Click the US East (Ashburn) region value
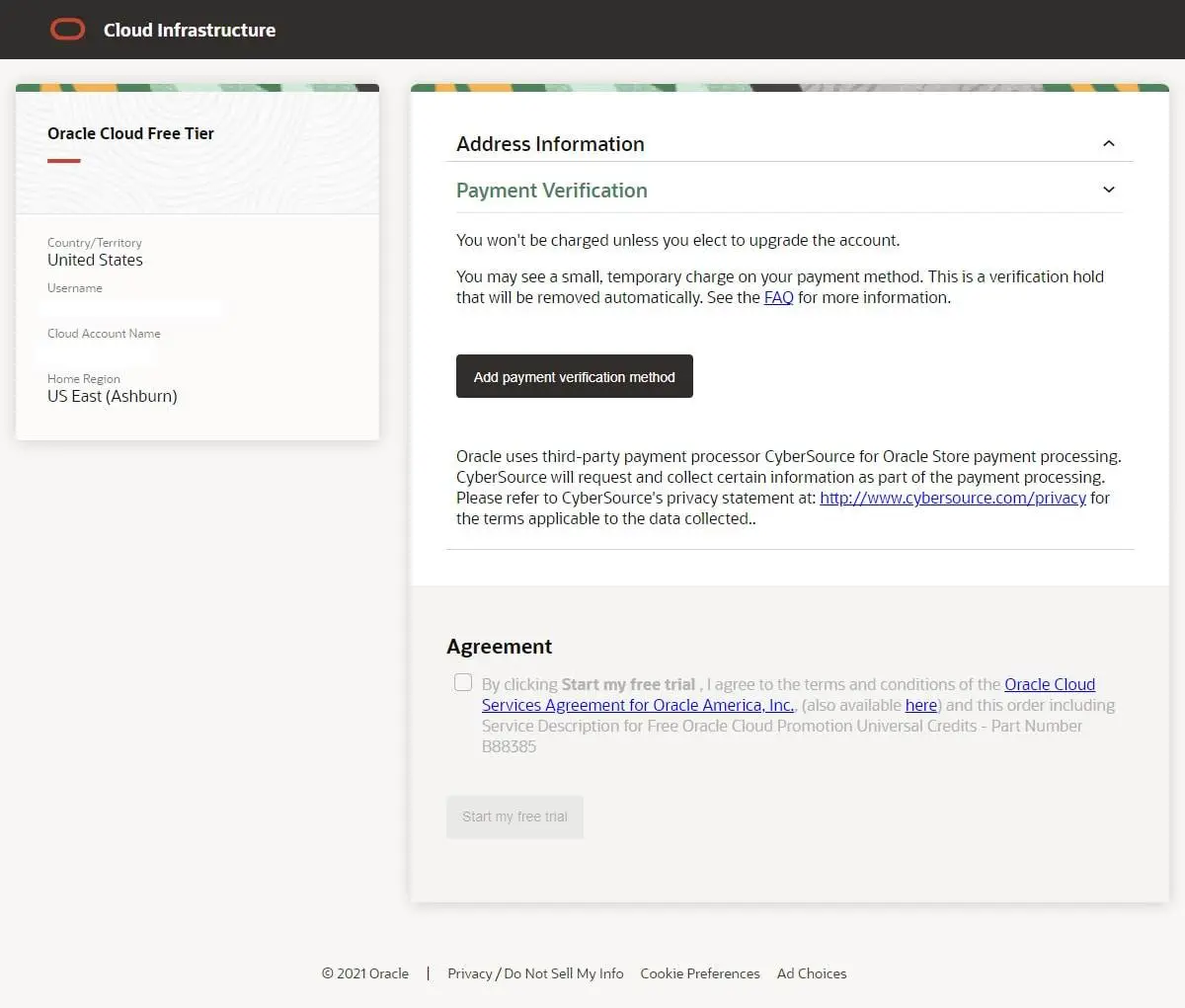 (113, 396)
